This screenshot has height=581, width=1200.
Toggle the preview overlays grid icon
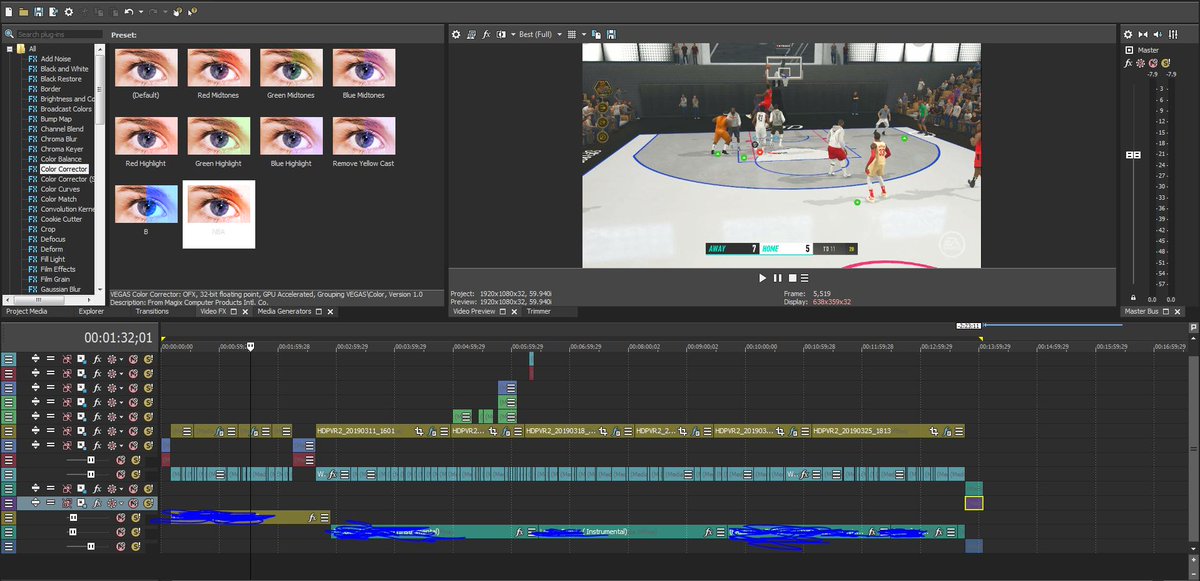[x=572, y=35]
